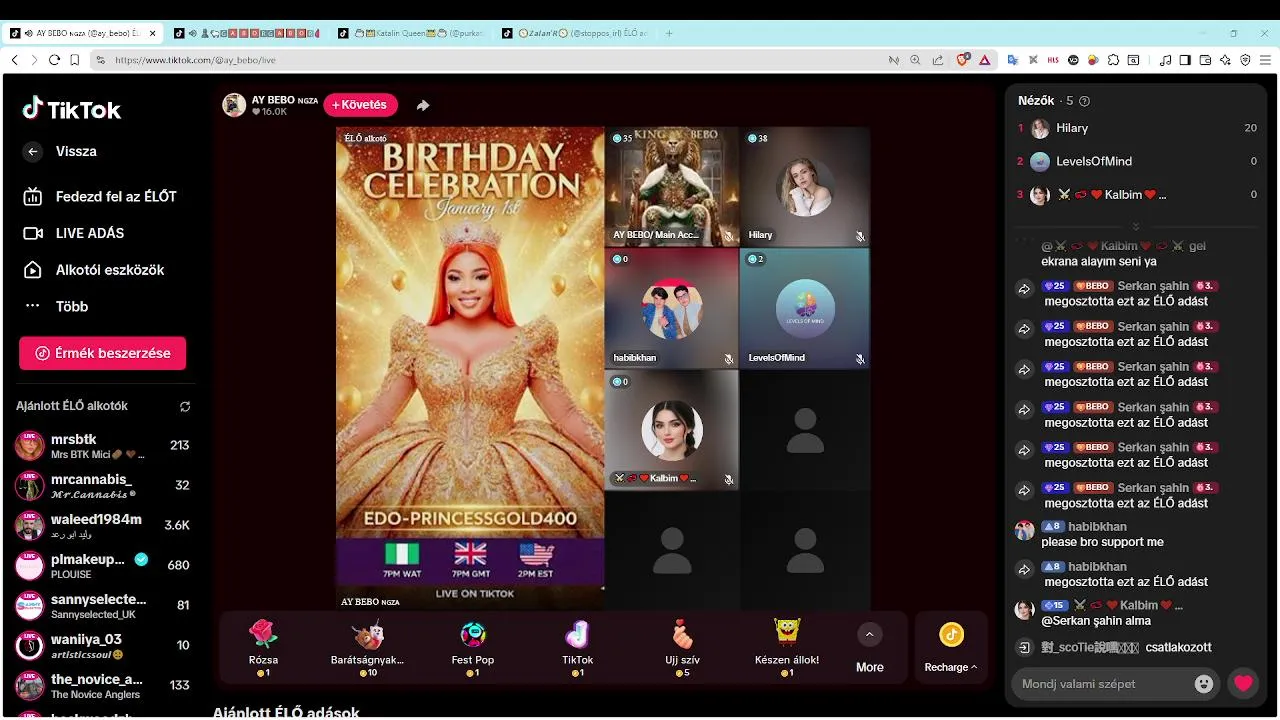
Task: Click the zoom magnifier in address bar
Action: [x=915, y=60]
